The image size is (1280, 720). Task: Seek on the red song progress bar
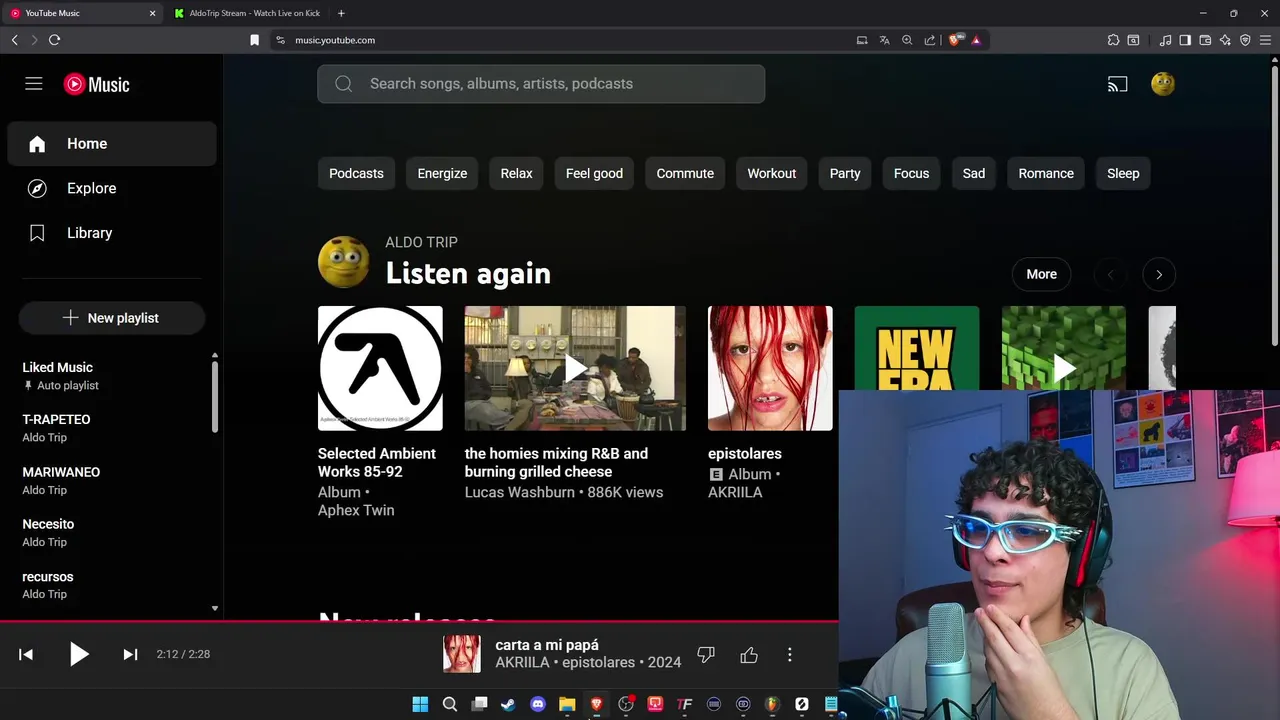click(419, 621)
